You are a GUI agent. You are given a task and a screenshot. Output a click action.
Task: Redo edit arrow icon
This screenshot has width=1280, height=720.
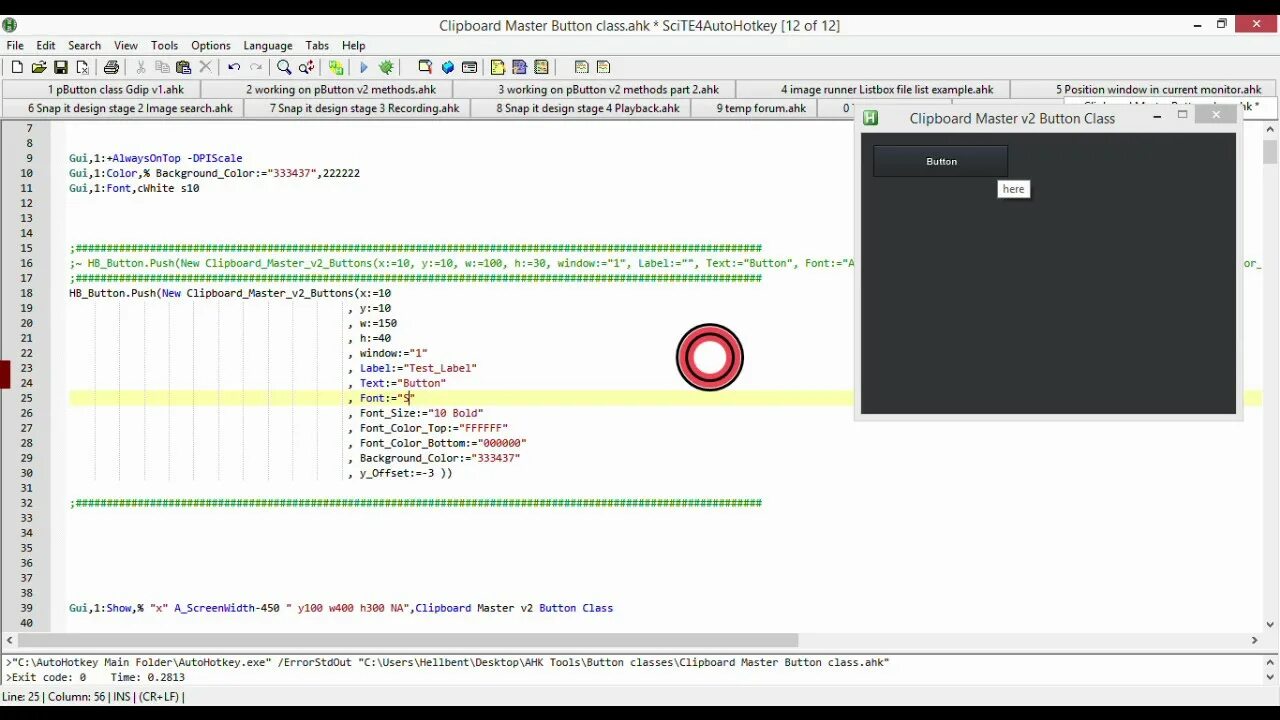tap(256, 67)
